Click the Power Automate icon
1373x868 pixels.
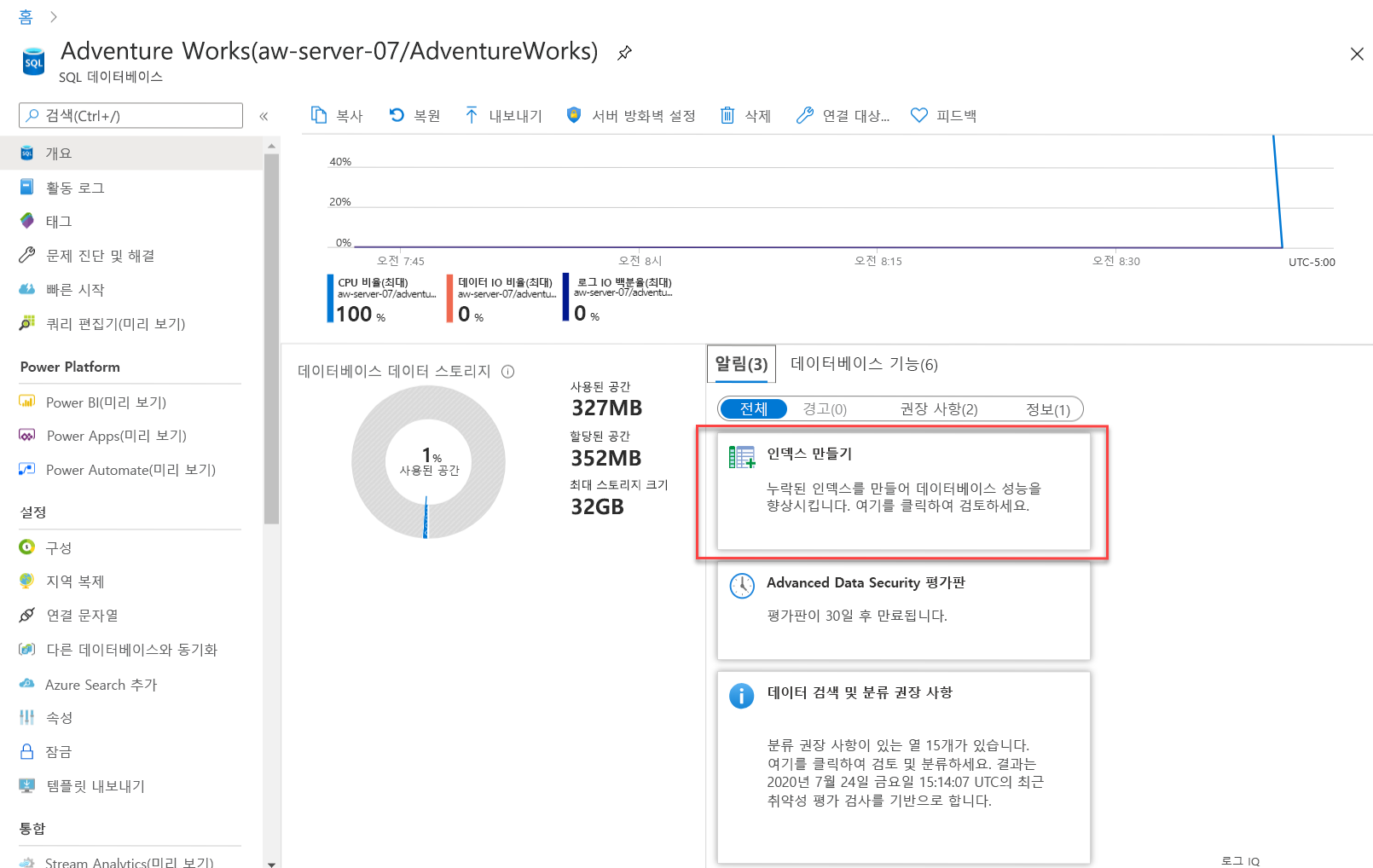[x=27, y=469]
